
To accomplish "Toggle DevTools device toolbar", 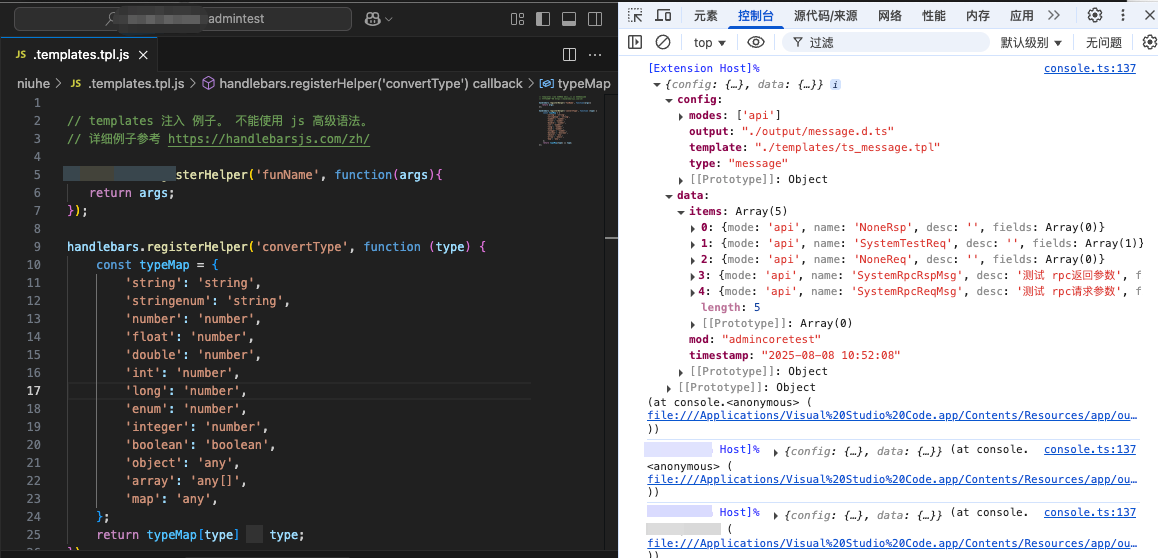I will point(663,16).
